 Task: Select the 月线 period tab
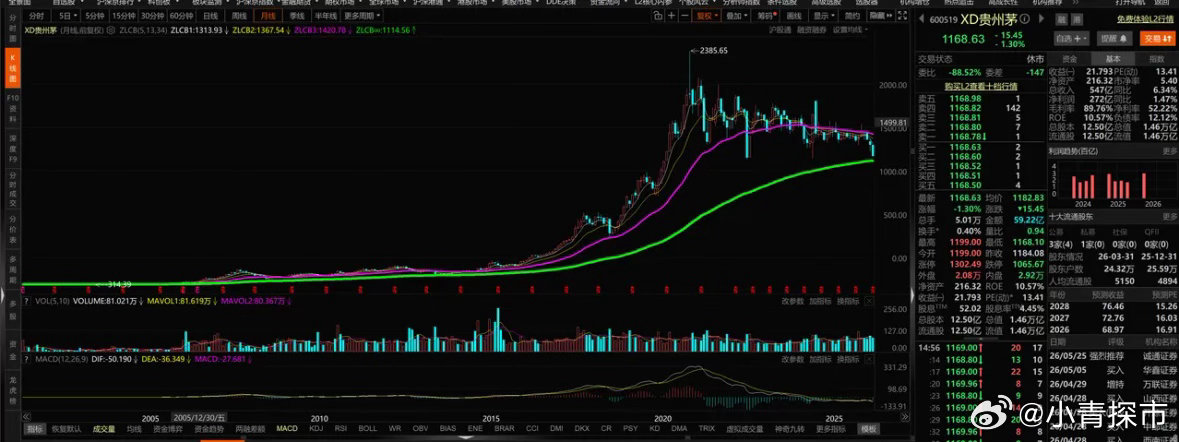[268, 16]
